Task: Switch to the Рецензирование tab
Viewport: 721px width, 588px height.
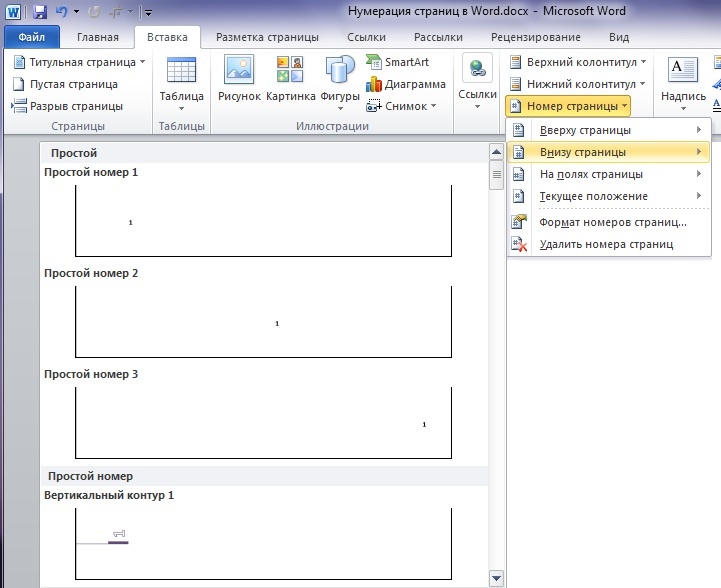Action: tap(536, 37)
